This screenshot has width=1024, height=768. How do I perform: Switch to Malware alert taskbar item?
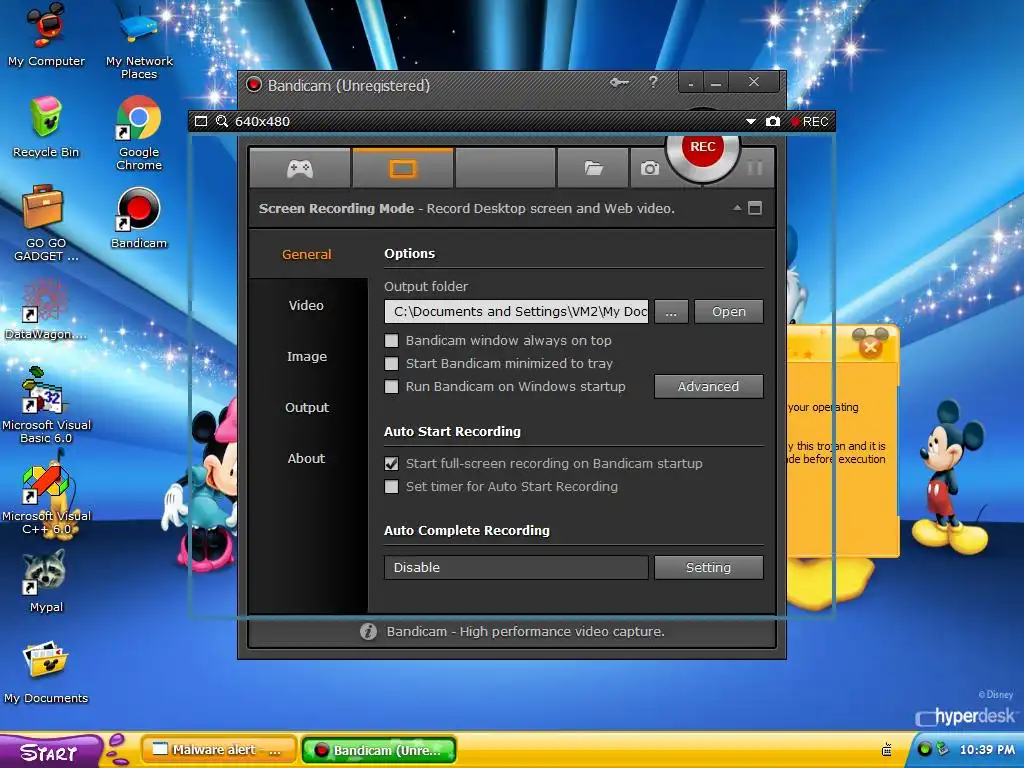pos(219,750)
